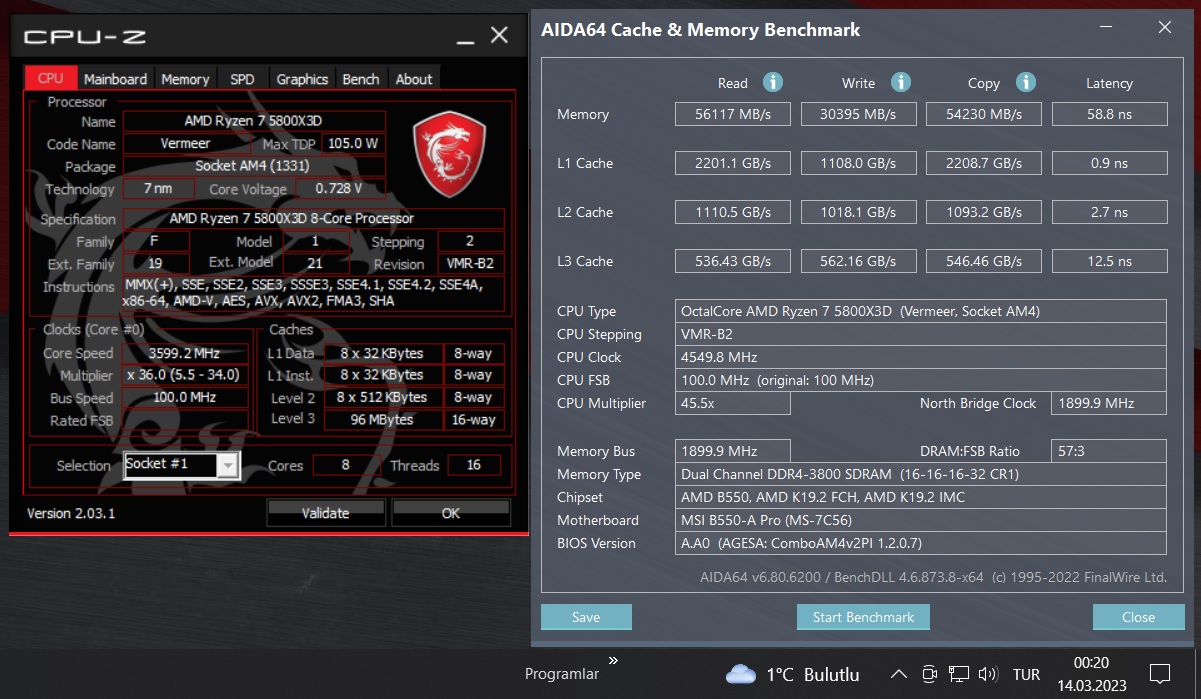The height and width of the screenshot is (699, 1201).
Task: Click the L3 Cache Write 562.16 GB/s value
Action: pos(859,261)
